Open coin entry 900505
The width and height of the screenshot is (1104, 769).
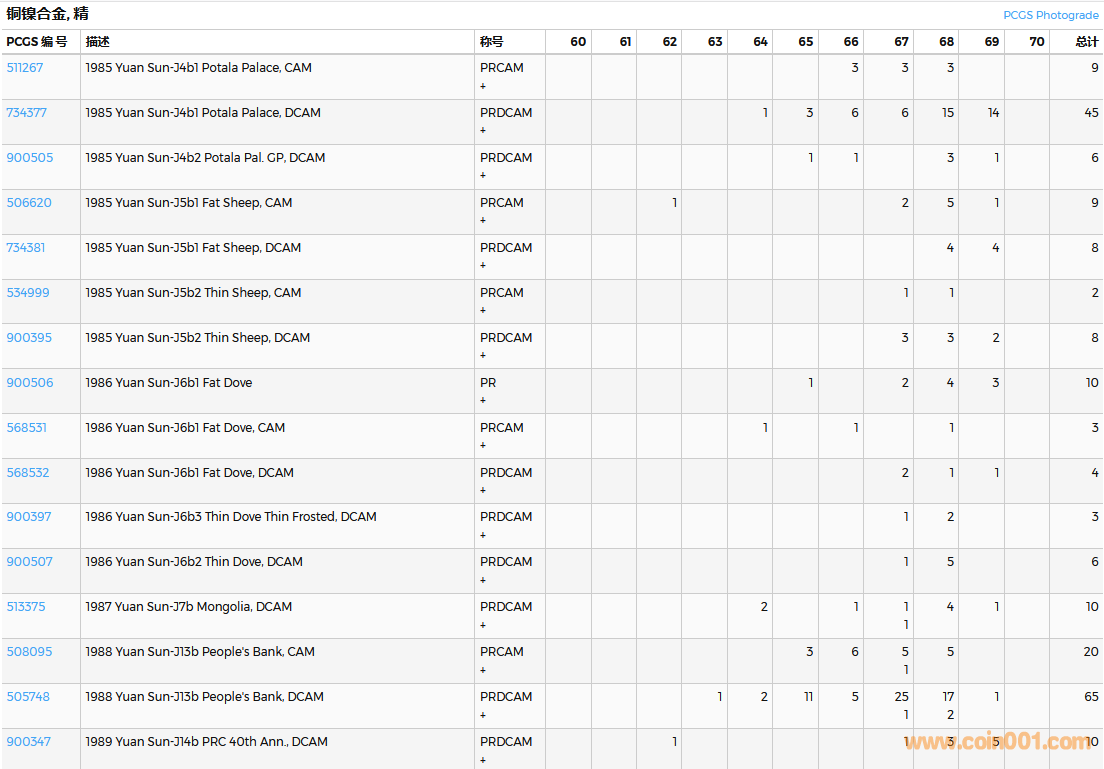(30, 158)
